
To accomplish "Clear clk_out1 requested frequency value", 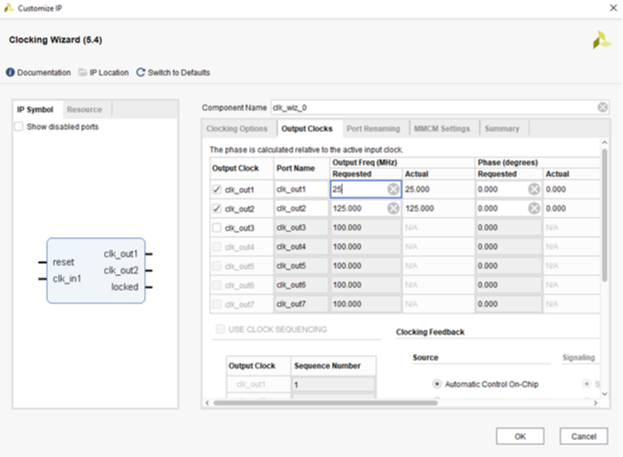I will (393, 189).
